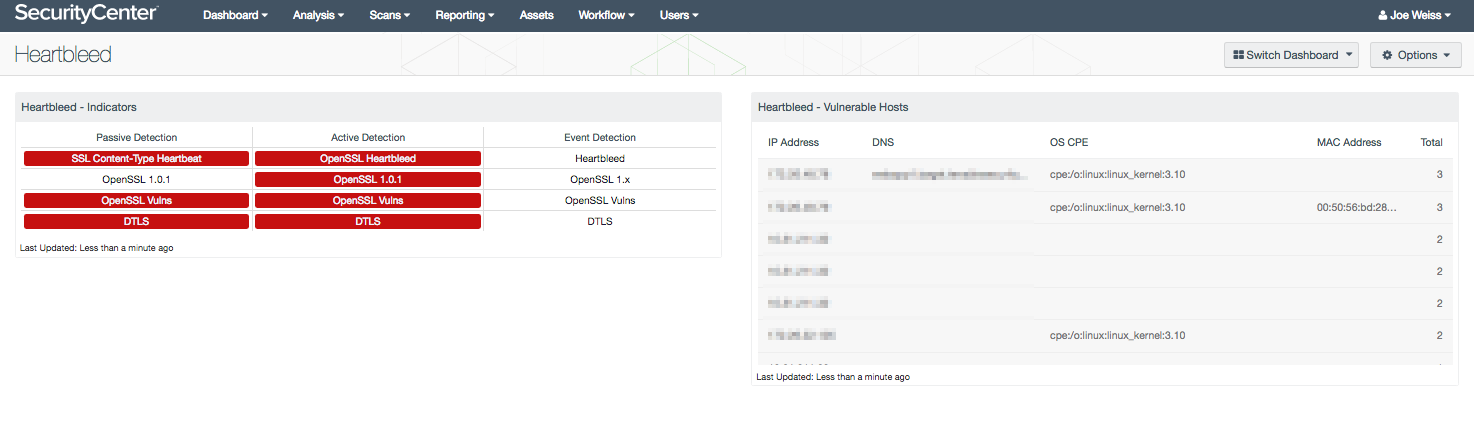Click the SecurityCenter logo

tap(85, 15)
